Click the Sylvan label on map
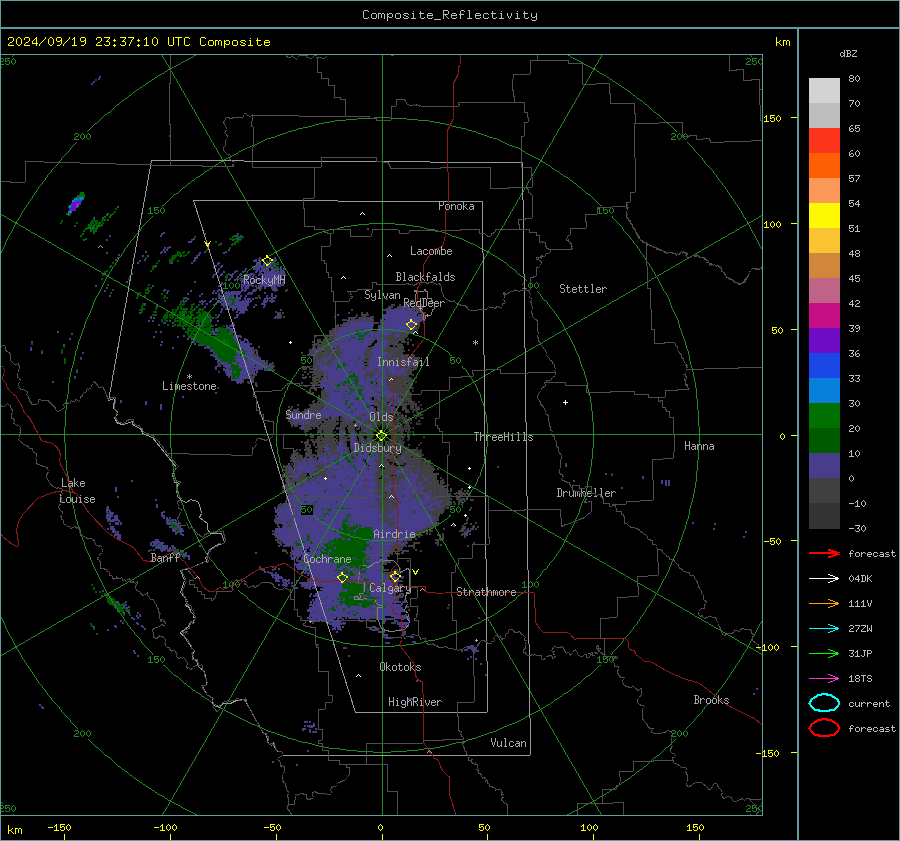This screenshot has width=900, height=841. pos(382,295)
